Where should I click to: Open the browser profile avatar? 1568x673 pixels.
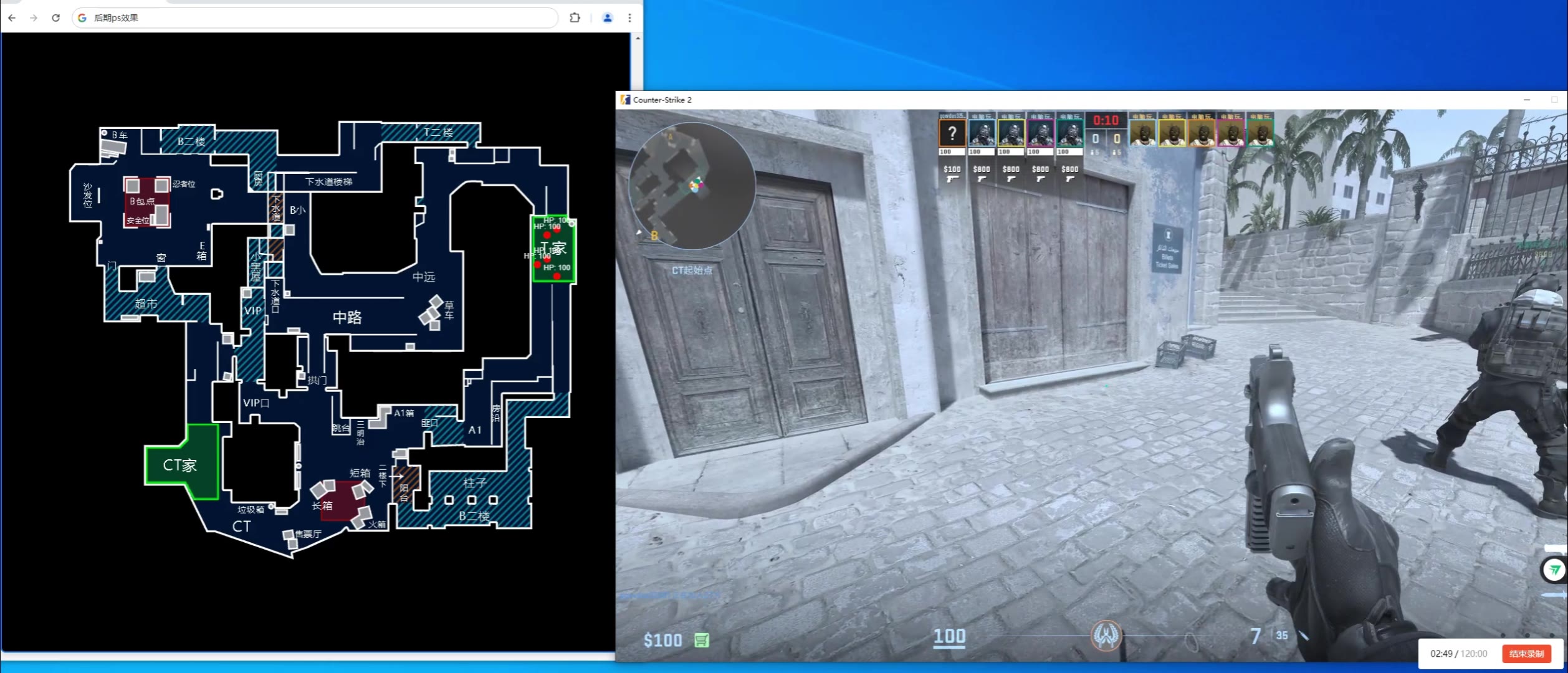tap(607, 18)
